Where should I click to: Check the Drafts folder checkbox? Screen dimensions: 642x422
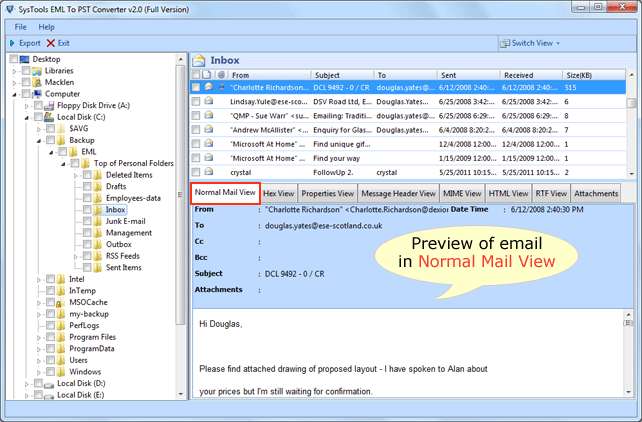point(87,187)
